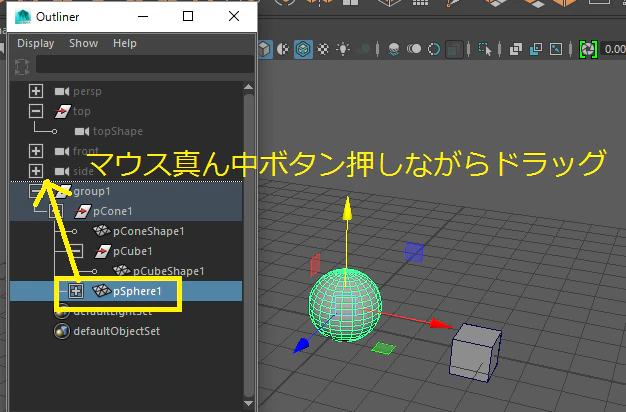The width and height of the screenshot is (626, 412).
Task: Click the X-ray joints icon
Action: pos(556,49)
